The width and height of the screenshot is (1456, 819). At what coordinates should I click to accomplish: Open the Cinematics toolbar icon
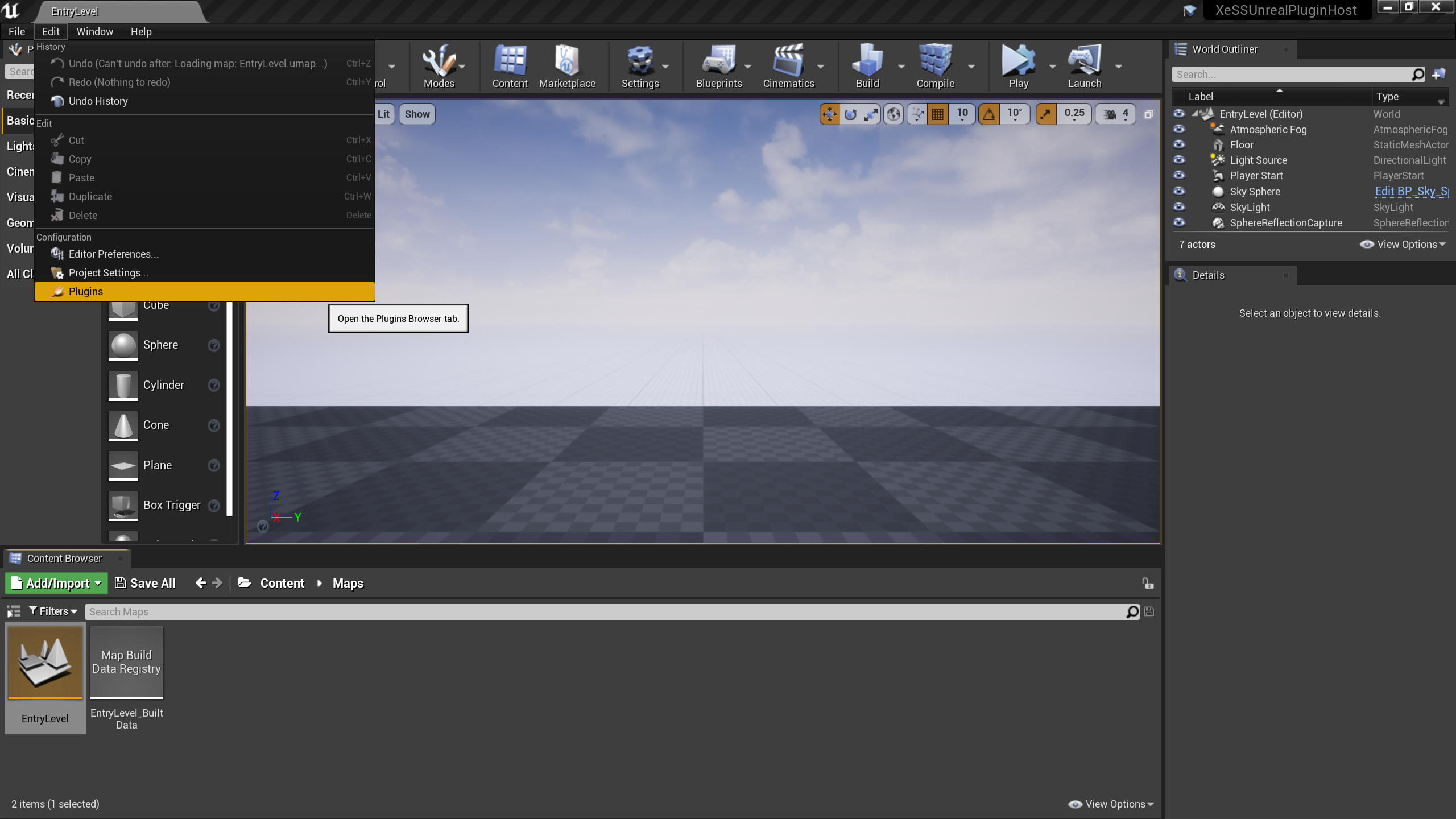point(788,67)
